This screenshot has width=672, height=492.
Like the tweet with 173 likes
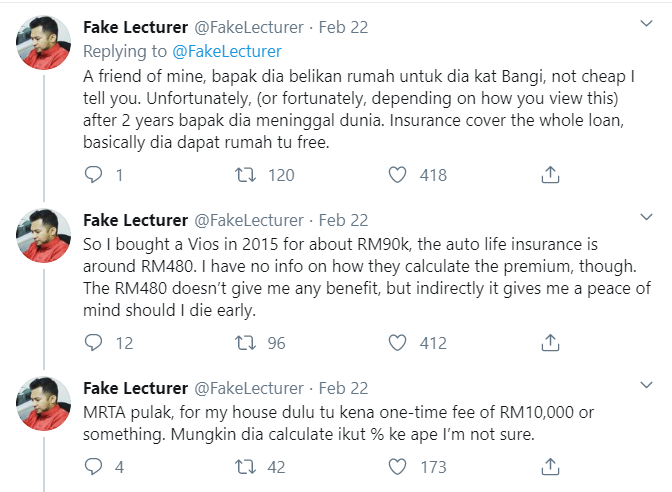[x=398, y=466]
